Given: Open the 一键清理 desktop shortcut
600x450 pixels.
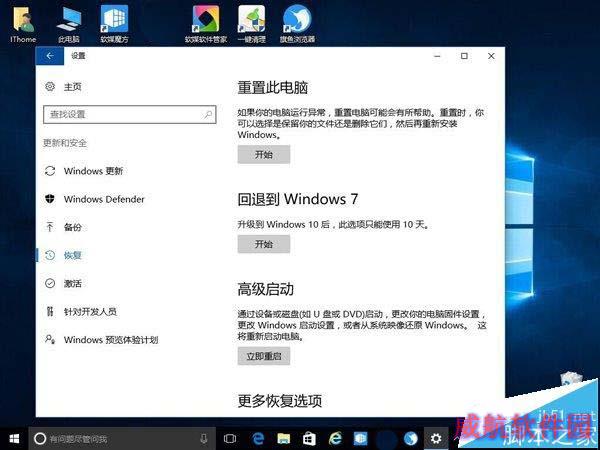Looking at the screenshot, I should pos(251,24).
